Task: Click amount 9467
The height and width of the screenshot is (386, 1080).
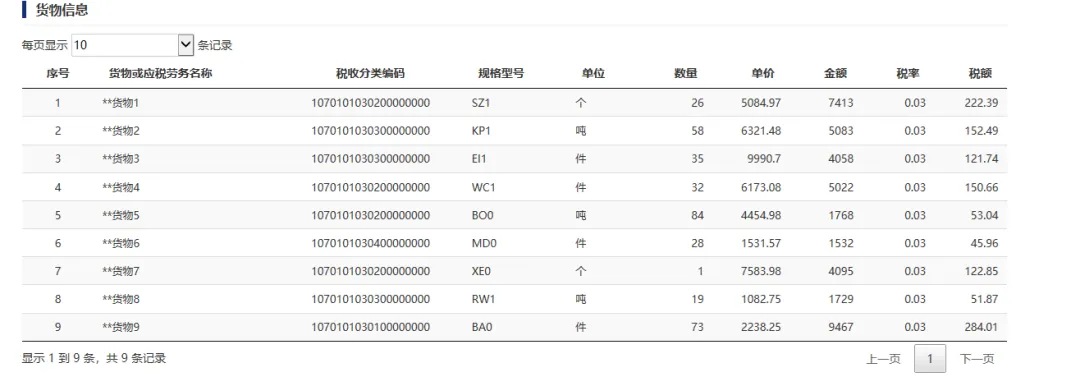Action: click(841, 327)
